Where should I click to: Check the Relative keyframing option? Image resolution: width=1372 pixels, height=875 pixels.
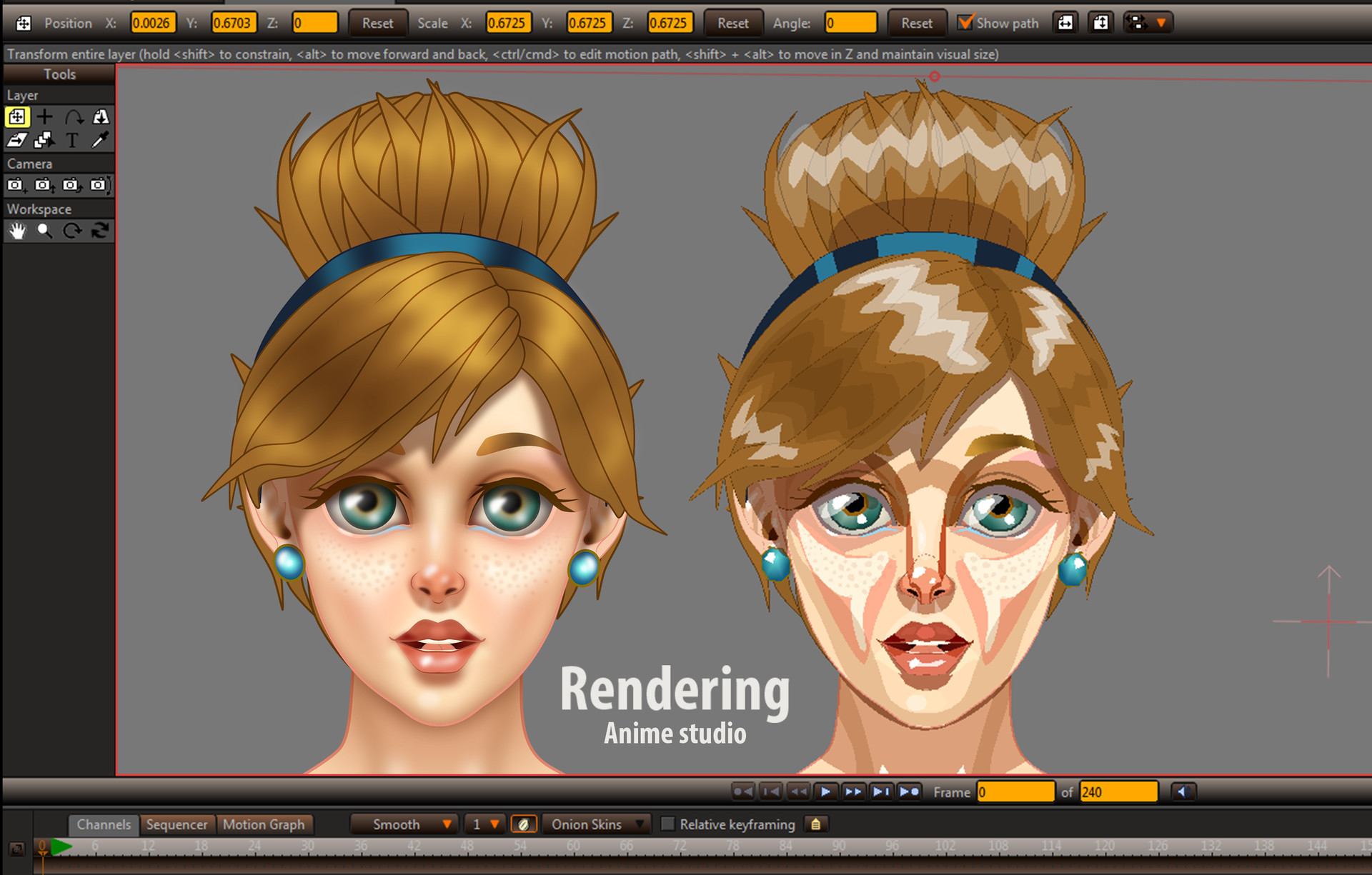(670, 824)
